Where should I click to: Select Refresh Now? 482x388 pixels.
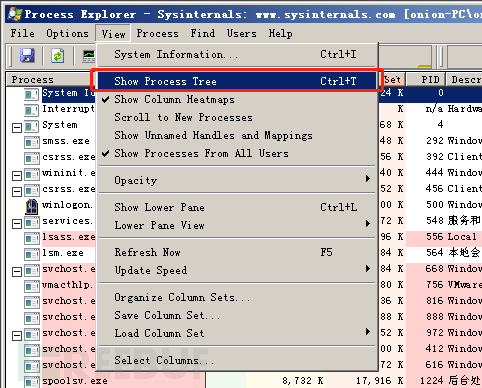(x=237, y=252)
